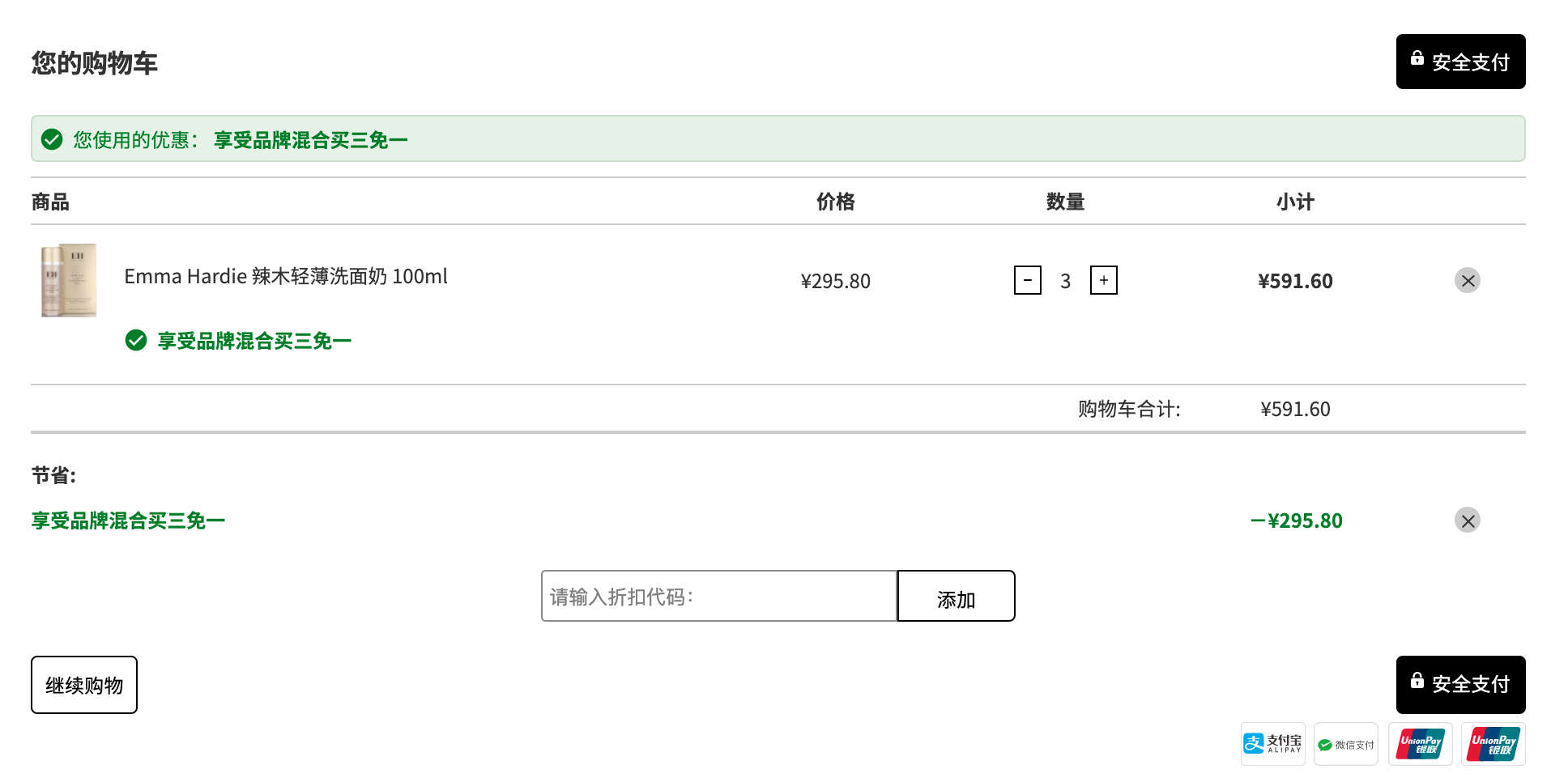Click the 价格 column header
The image size is (1568, 782).
pos(835,202)
